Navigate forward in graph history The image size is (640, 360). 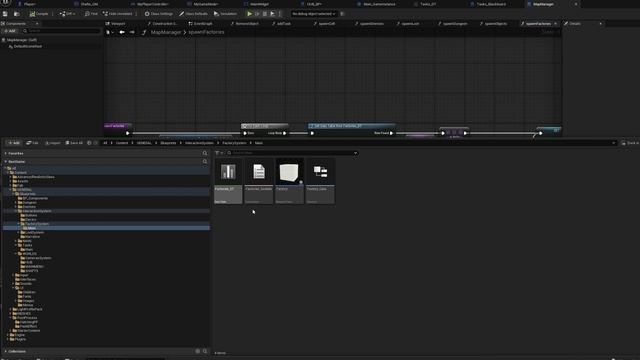point(132,32)
